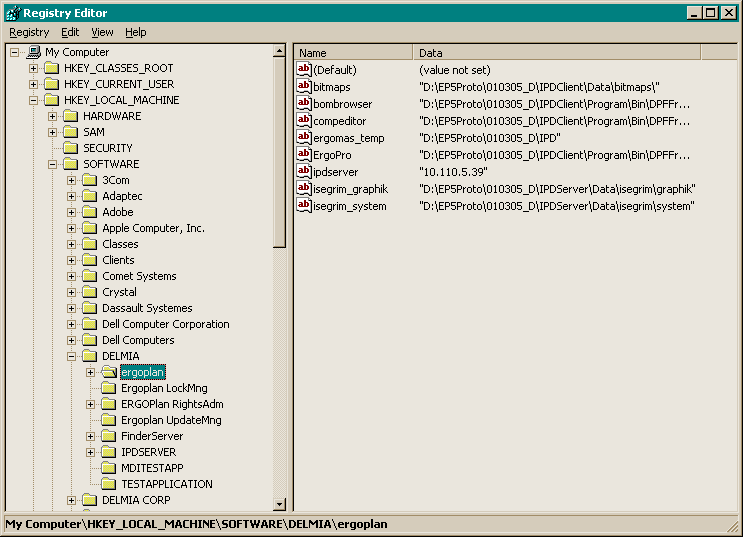
Task: Click the Data column header
Action: 556,53
